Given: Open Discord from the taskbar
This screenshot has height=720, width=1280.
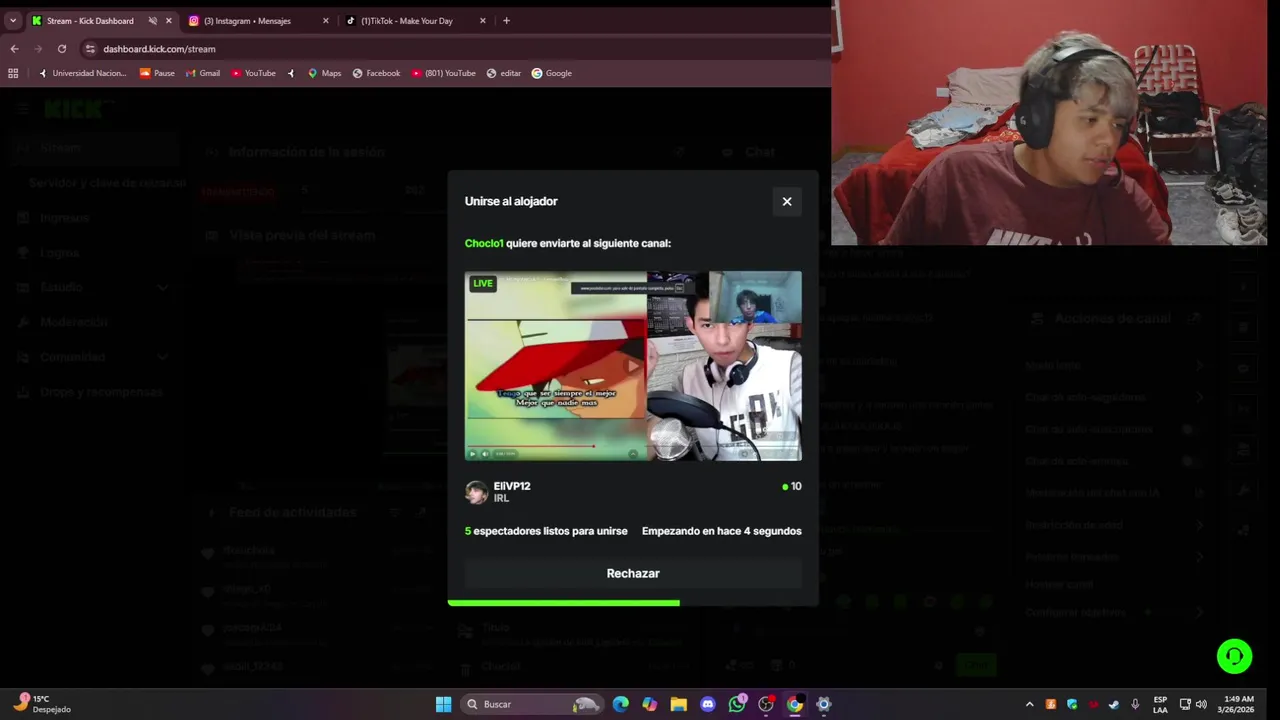Looking at the screenshot, I should click(x=708, y=704).
